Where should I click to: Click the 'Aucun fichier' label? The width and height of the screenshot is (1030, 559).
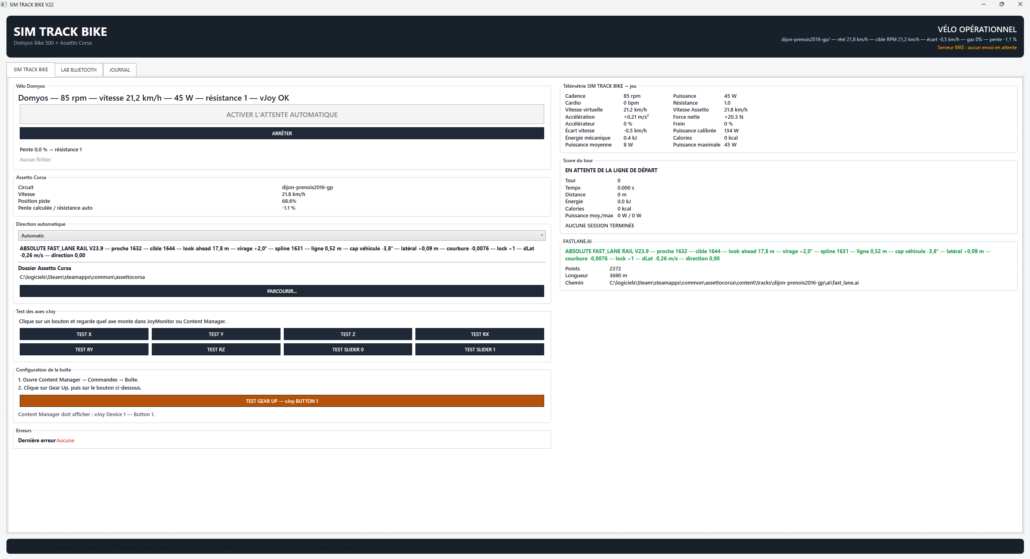(x=35, y=160)
